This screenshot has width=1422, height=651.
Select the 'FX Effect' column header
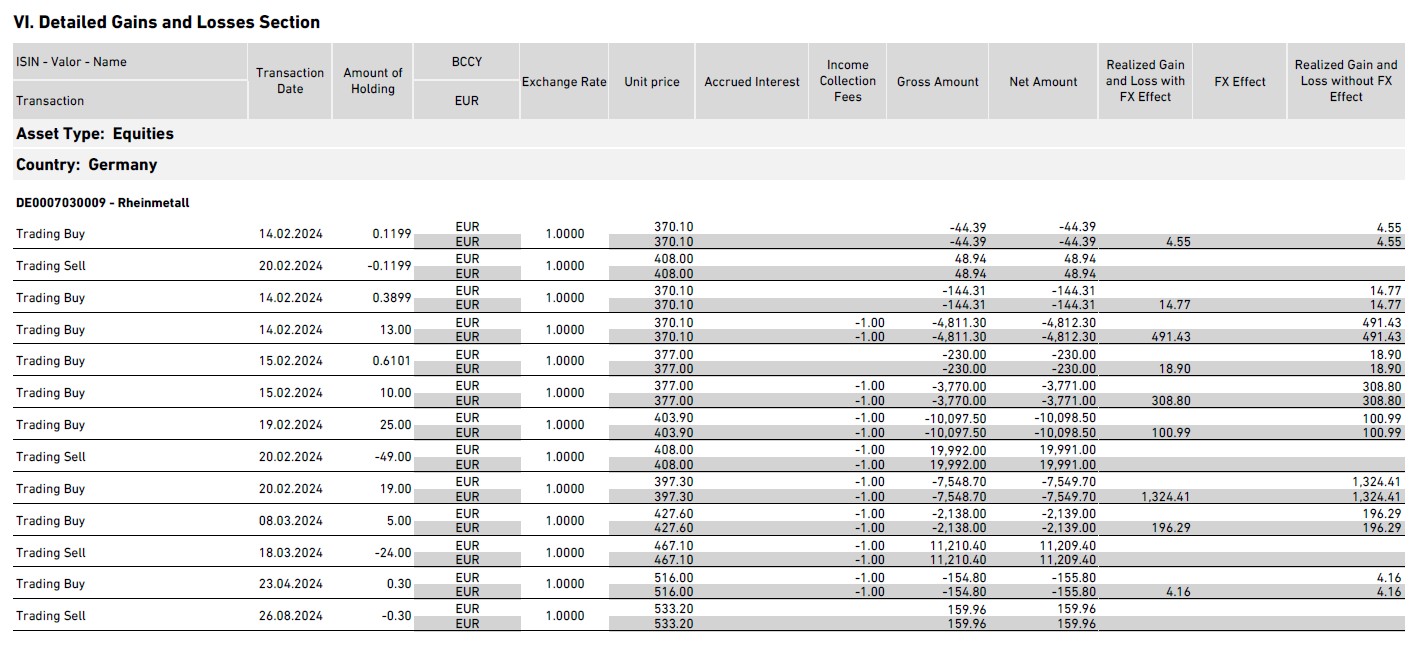pos(1240,82)
